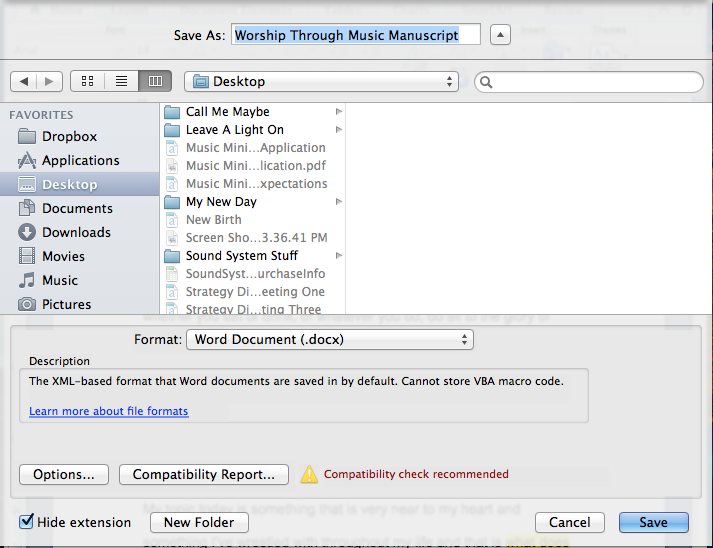Open Dropbox in the sidebar

[x=69, y=136]
